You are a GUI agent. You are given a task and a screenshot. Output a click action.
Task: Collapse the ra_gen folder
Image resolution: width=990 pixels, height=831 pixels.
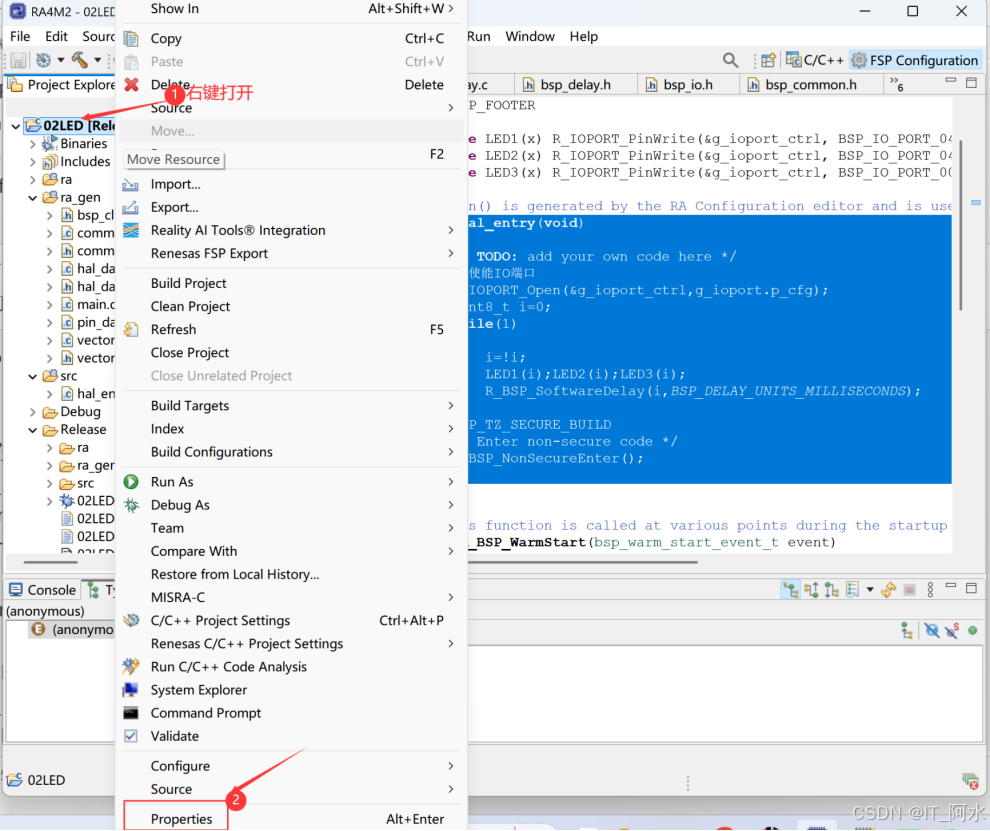(x=33, y=198)
